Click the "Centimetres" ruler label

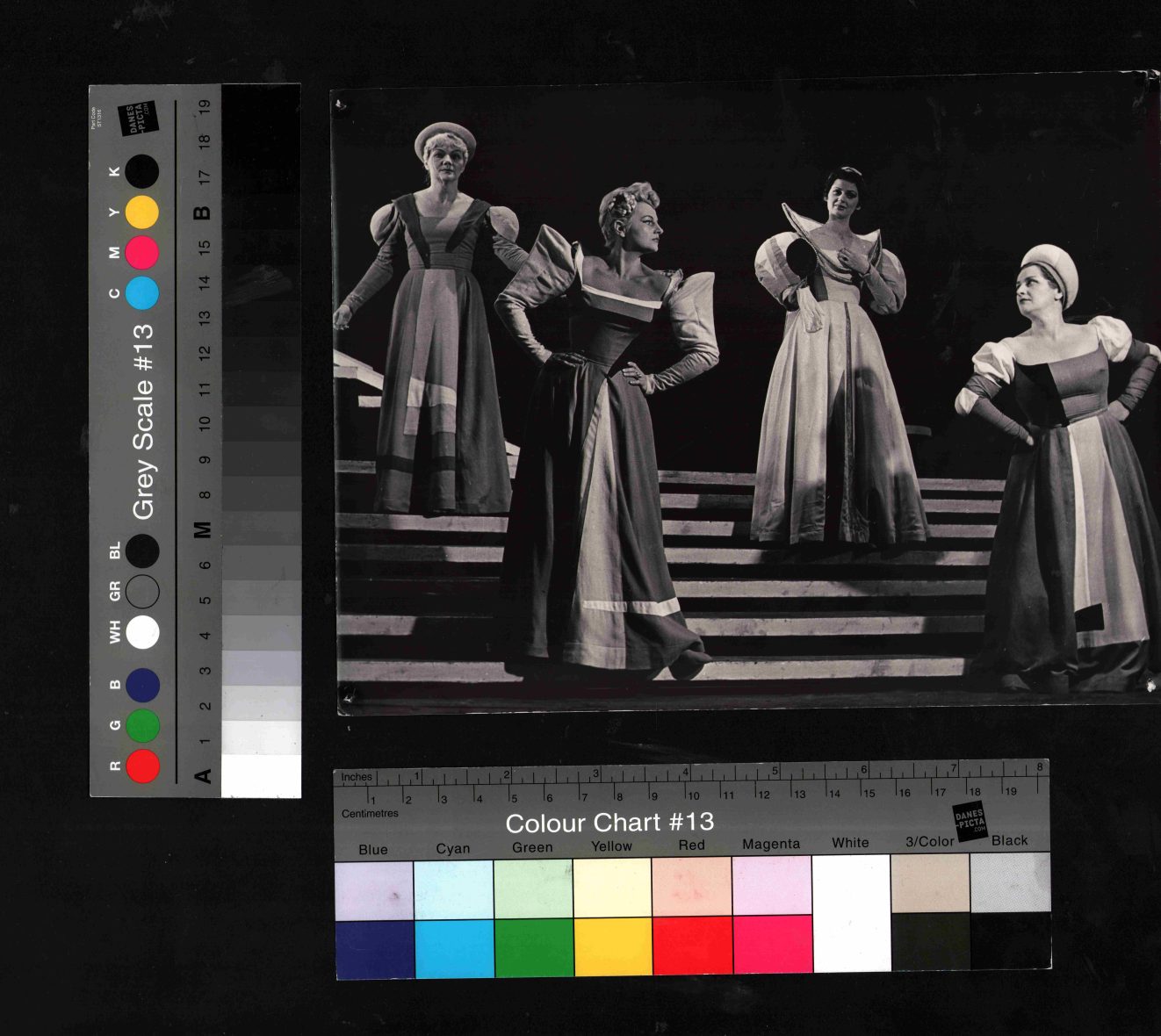pos(370,814)
